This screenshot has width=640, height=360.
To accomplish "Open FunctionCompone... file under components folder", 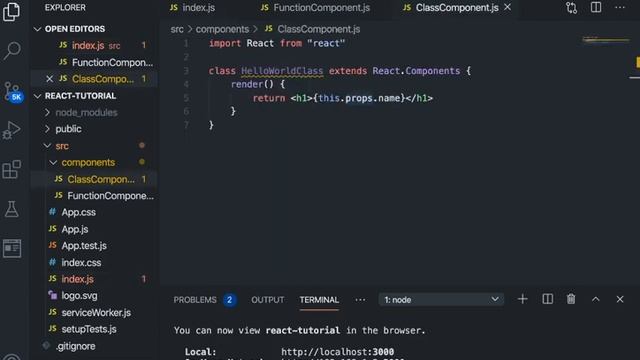I will (94, 196).
